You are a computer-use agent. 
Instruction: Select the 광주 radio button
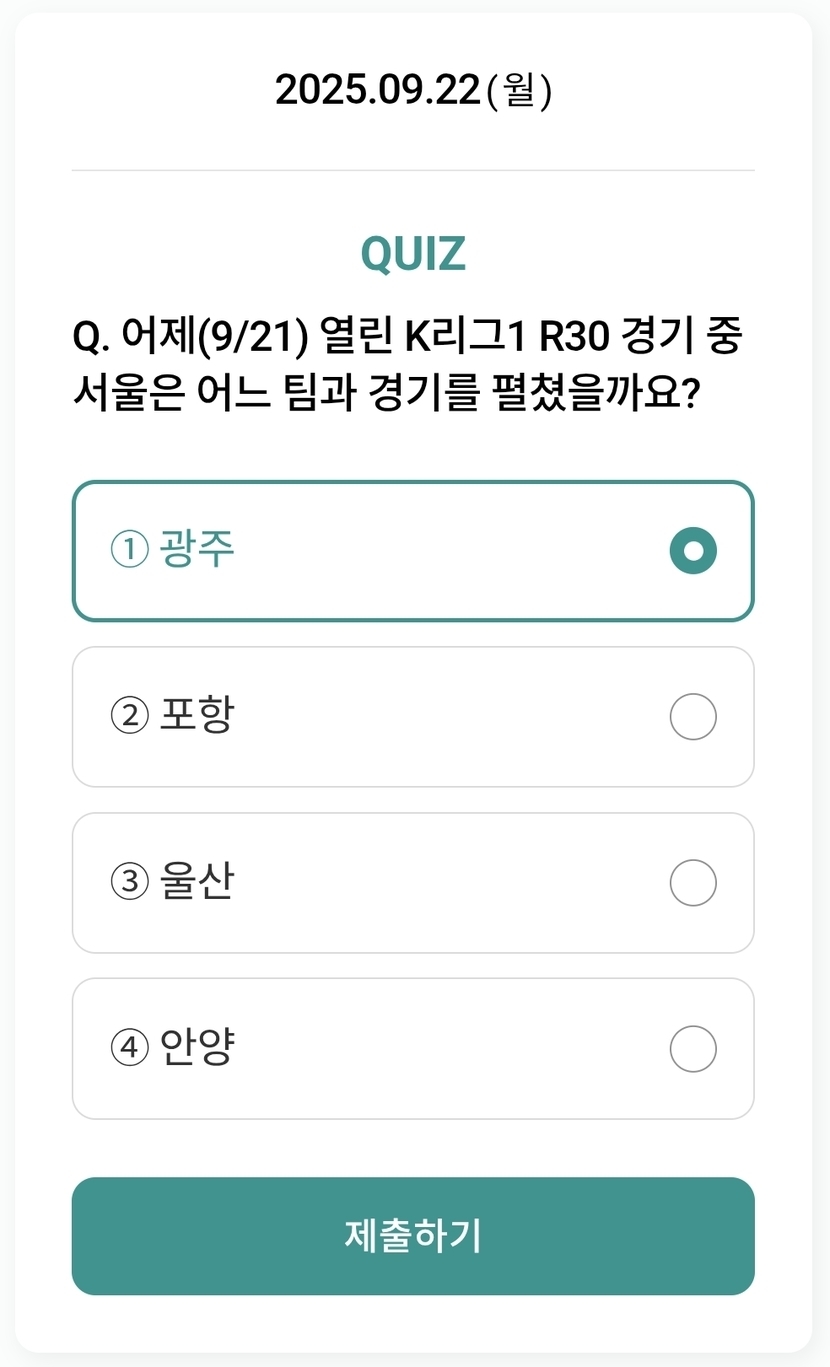pos(693,551)
